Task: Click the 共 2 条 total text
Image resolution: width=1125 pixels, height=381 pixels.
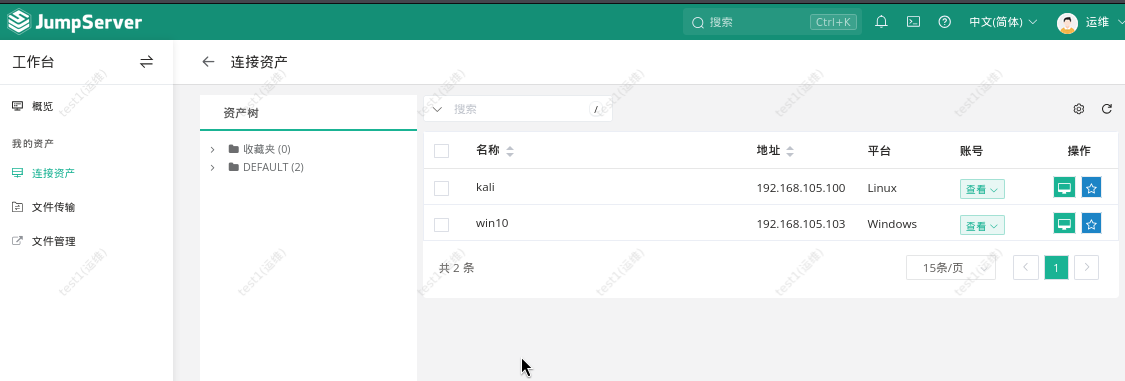Action: coord(456,268)
